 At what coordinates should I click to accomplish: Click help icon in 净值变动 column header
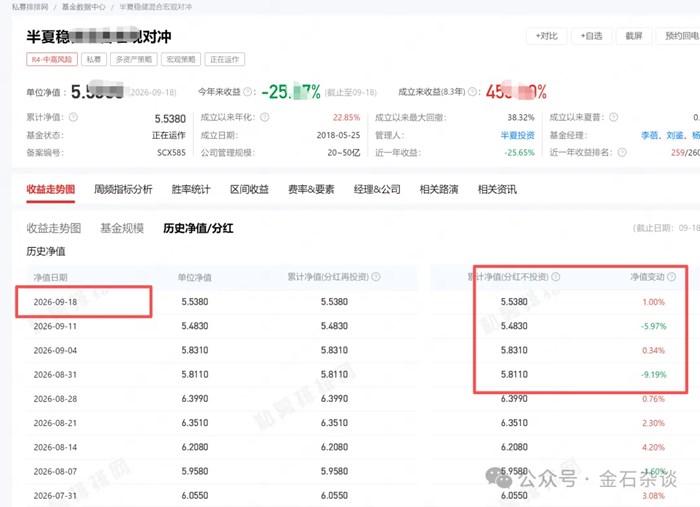pos(671,277)
